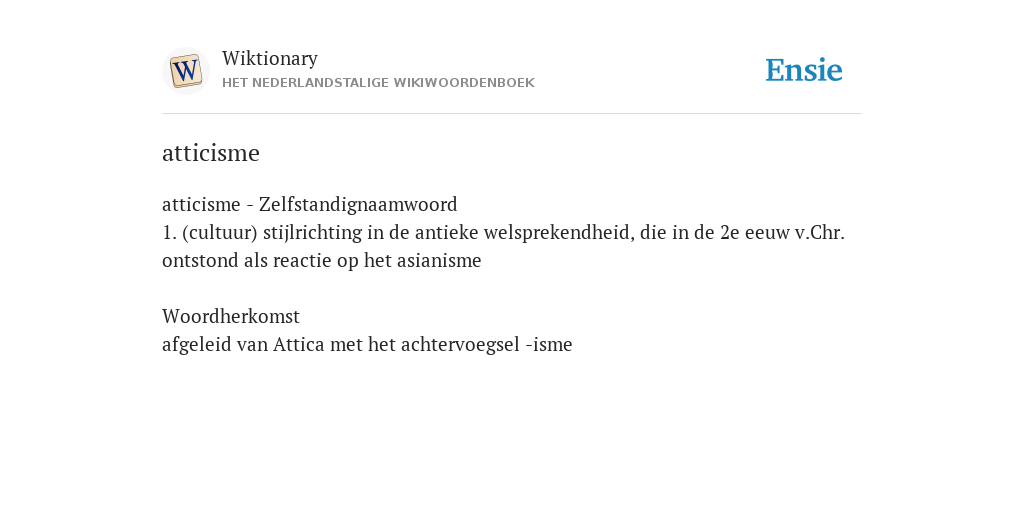
Task: Click the (cultuur) label in the definition
Action: pos(220,232)
